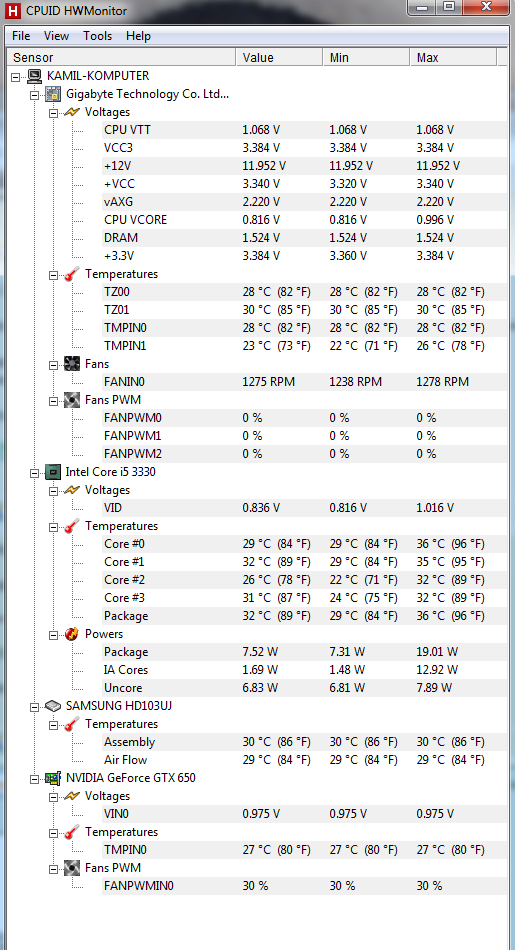Click the SAMSUNG HD103UJ hard drive icon
This screenshot has width=515, height=950.
[53, 706]
